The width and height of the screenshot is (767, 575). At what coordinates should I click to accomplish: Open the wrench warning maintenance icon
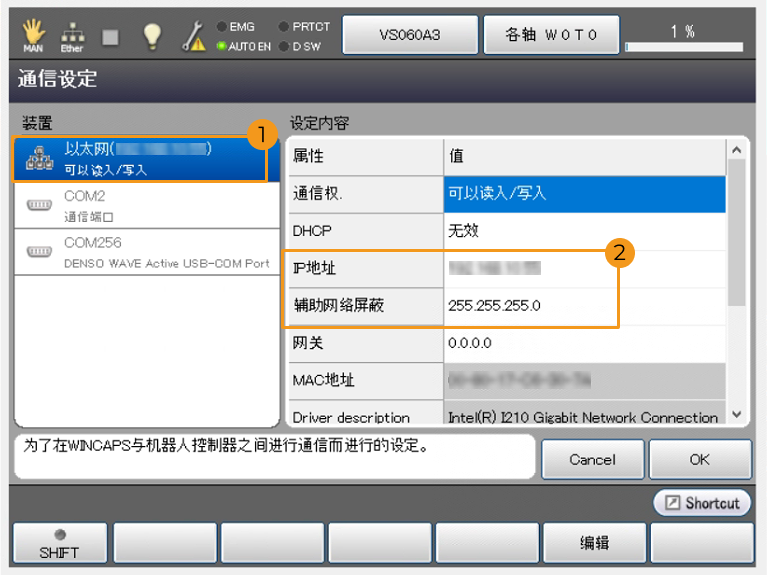(x=194, y=36)
